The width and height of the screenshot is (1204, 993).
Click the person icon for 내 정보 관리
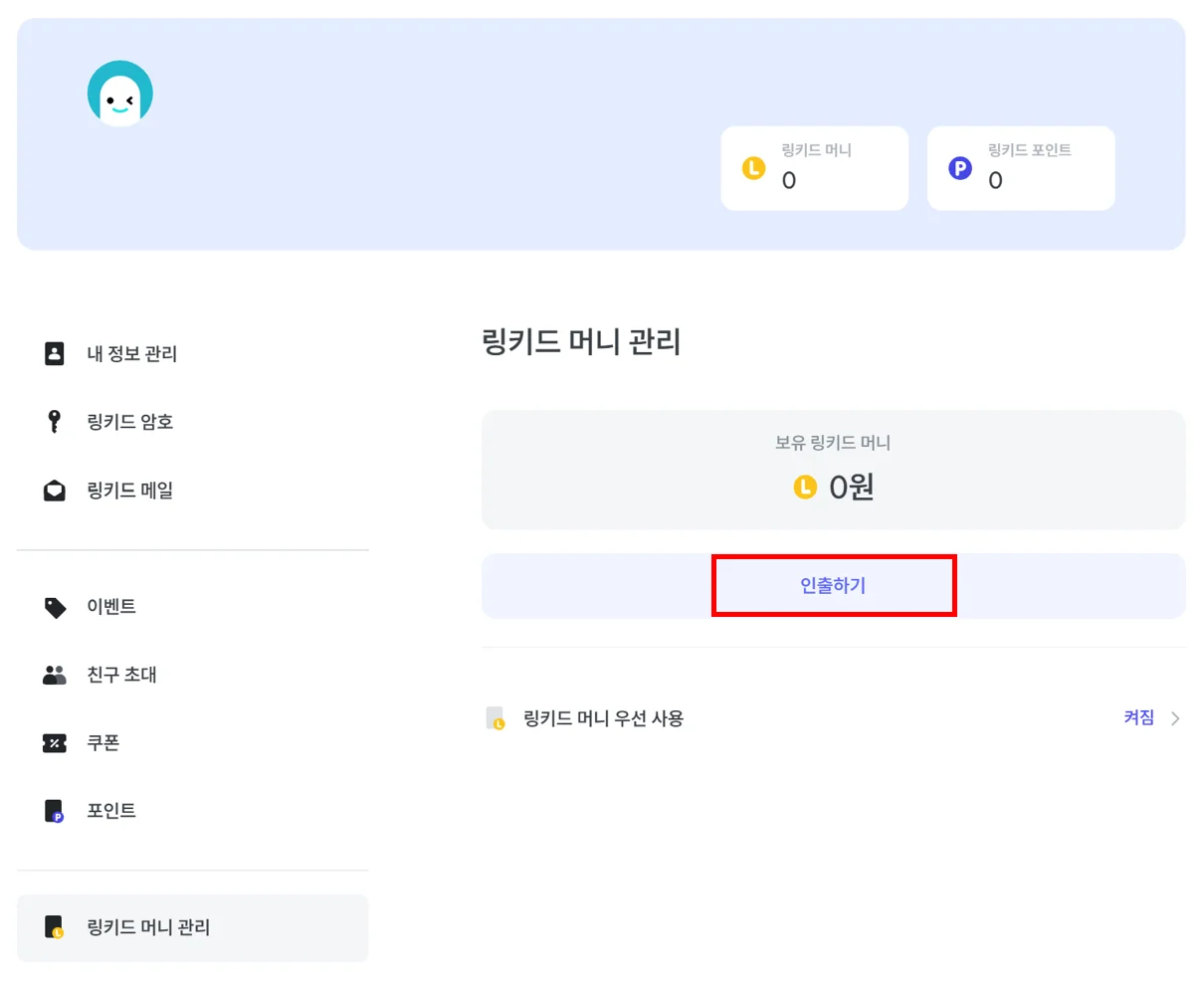(55, 353)
